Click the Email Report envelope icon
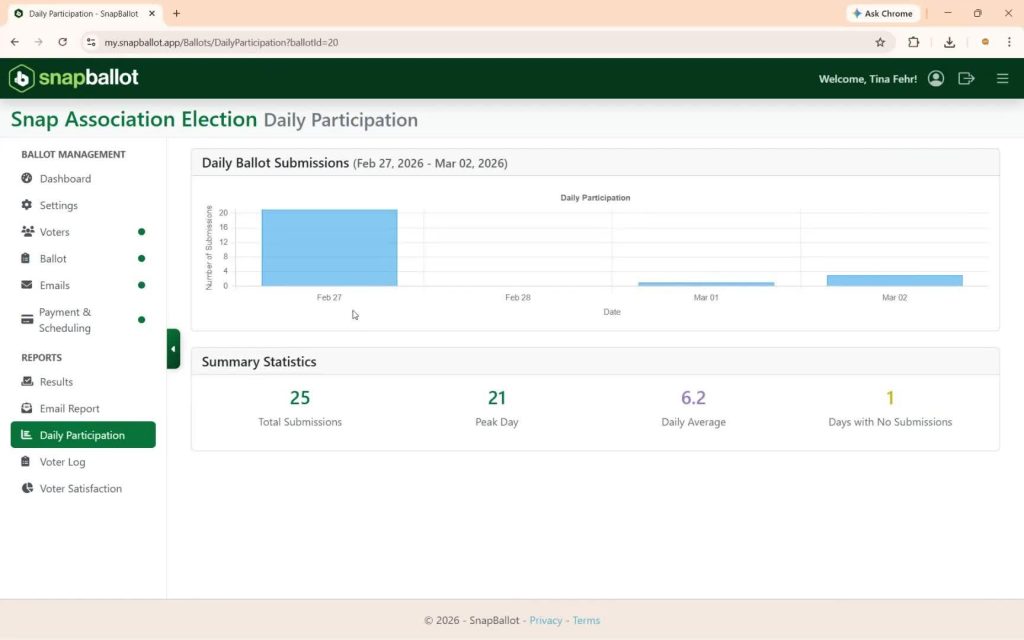The image size is (1024, 640). coord(27,408)
